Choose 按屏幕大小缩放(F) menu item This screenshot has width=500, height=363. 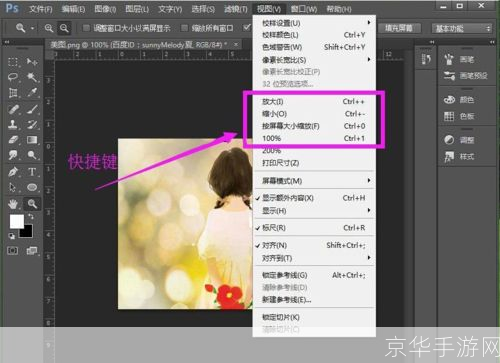(x=314, y=126)
